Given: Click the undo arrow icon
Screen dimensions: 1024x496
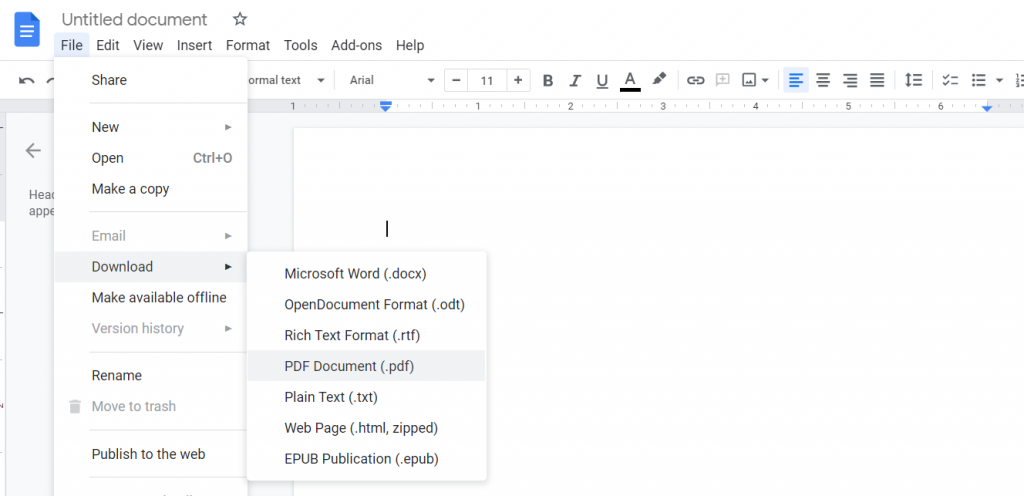Looking at the screenshot, I should click(26, 80).
